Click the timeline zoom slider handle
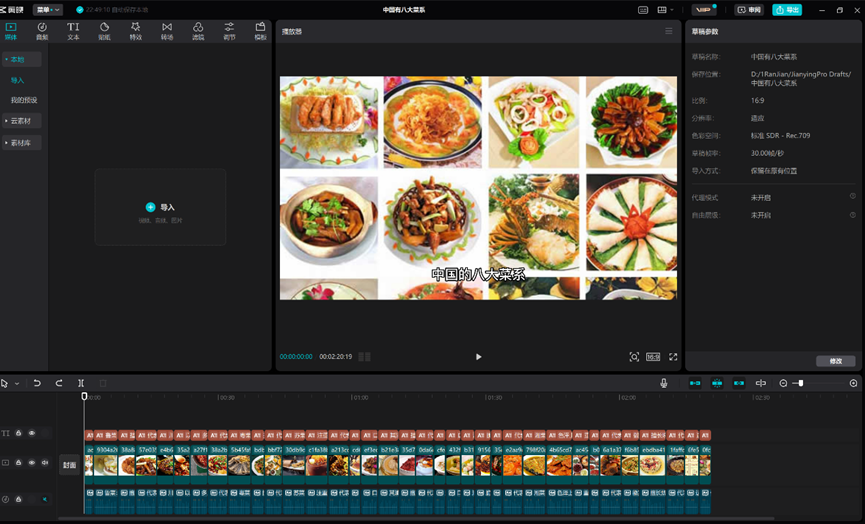 tap(801, 383)
